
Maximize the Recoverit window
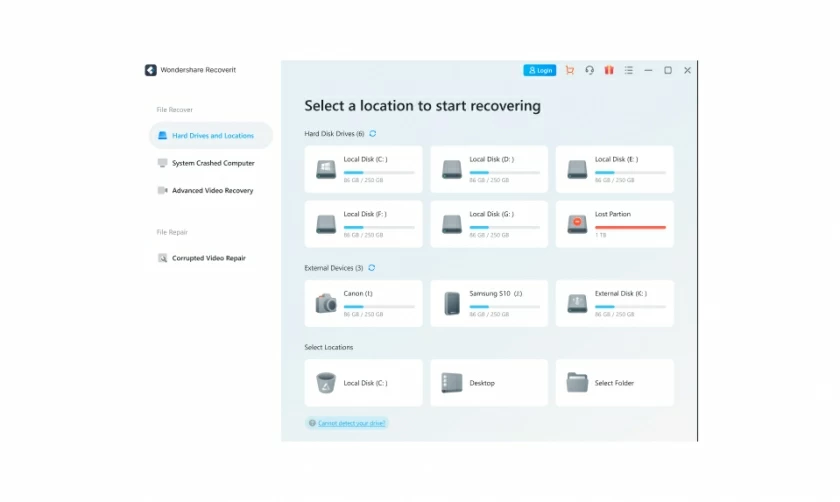click(x=668, y=70)
